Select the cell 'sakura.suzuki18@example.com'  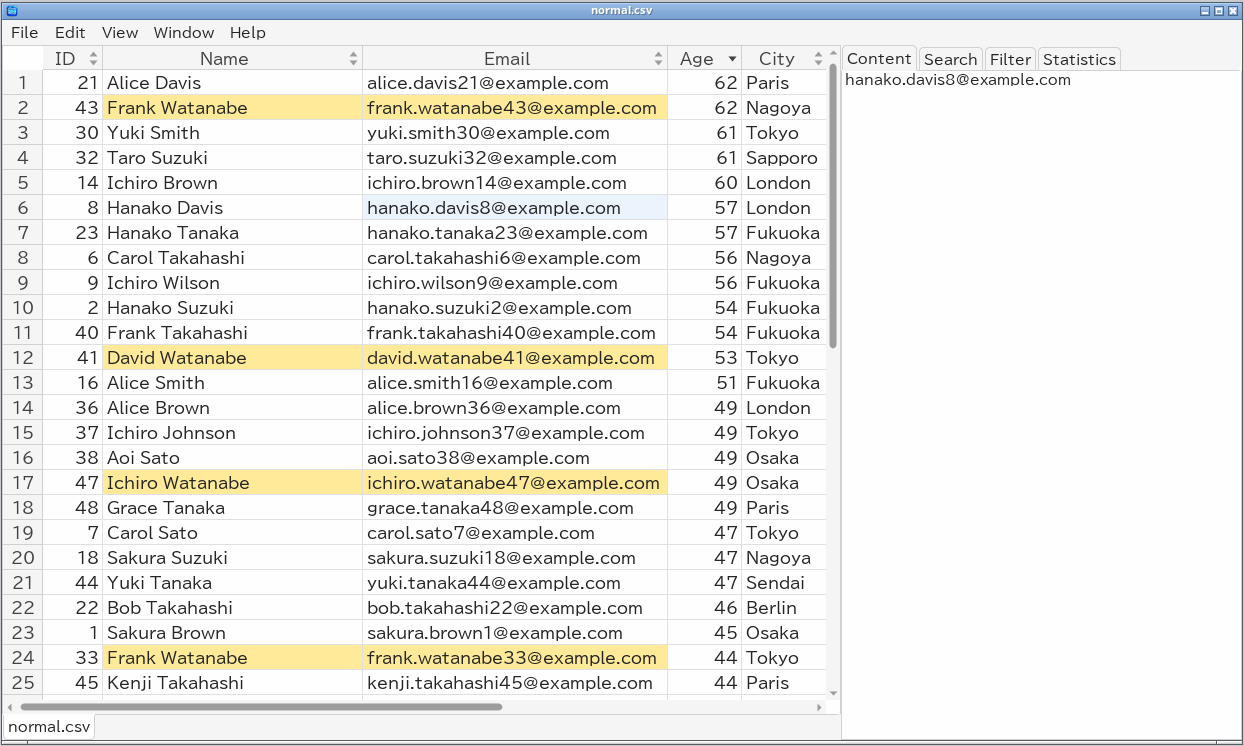click(x=515, y=558)
